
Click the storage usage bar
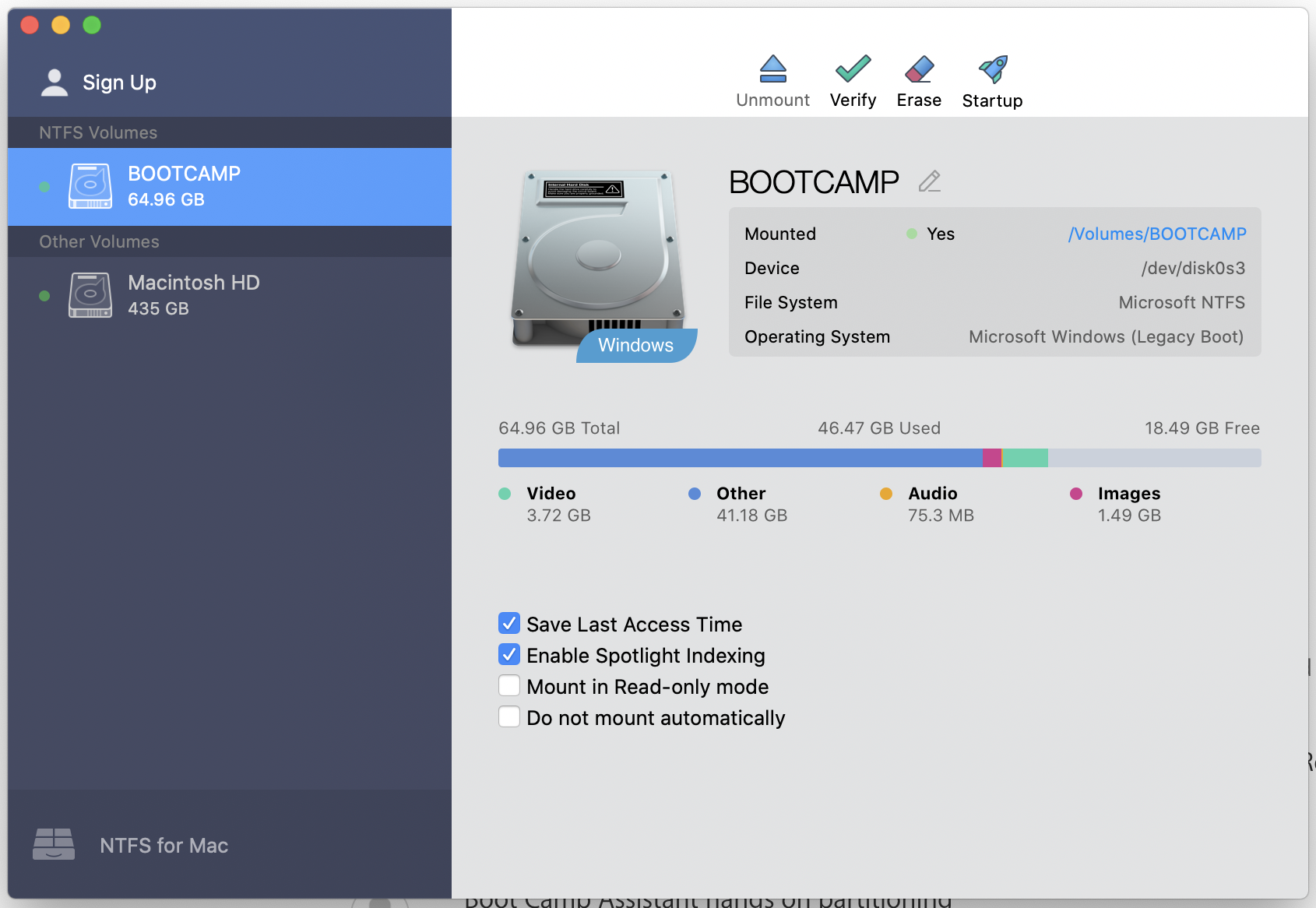tap(879, 458)
